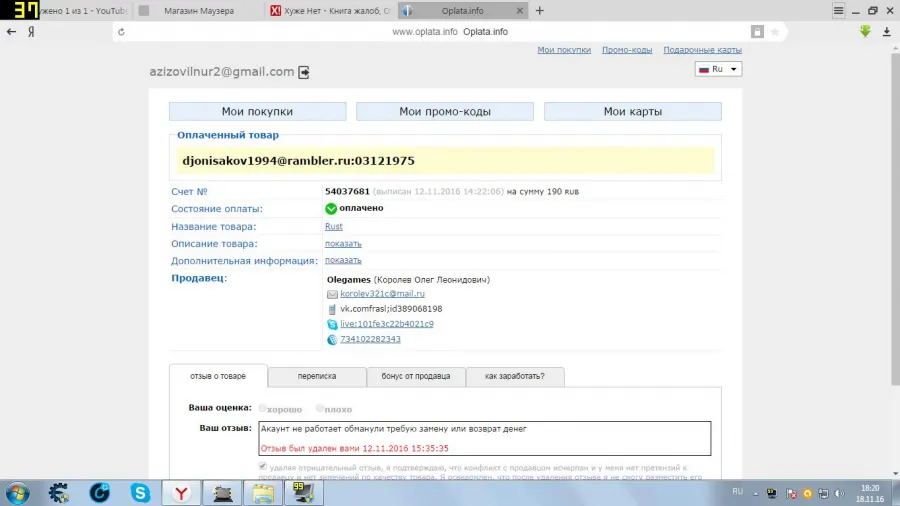Open the file explorer folder in taskbar
Screen dimensions: 900x506
[263, 493]
